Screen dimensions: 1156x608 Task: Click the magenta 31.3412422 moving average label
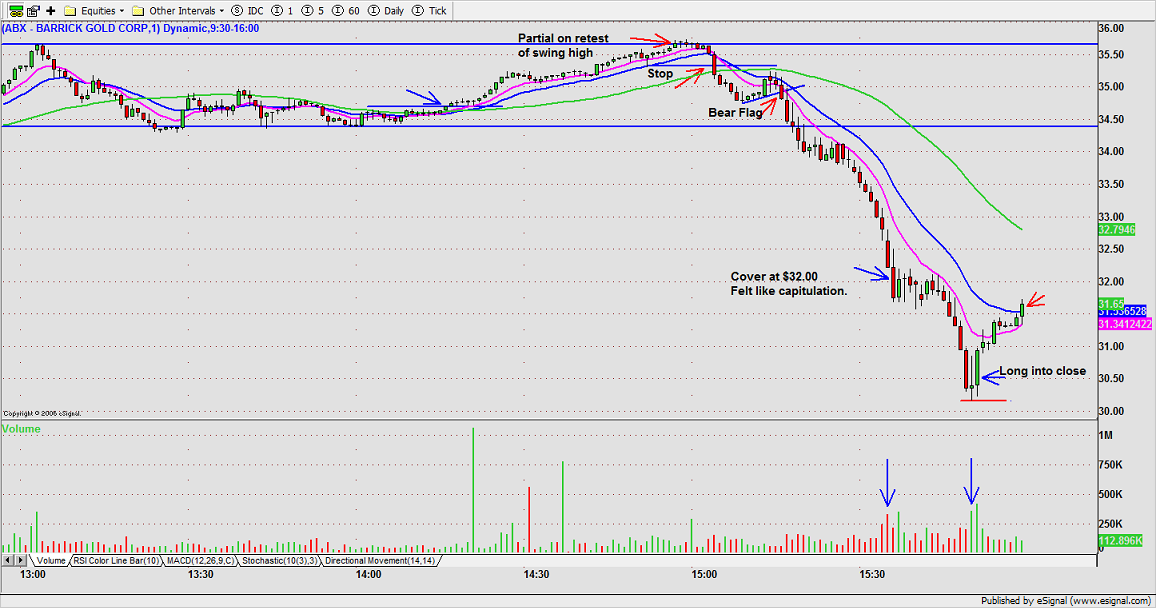(1125, 324)
